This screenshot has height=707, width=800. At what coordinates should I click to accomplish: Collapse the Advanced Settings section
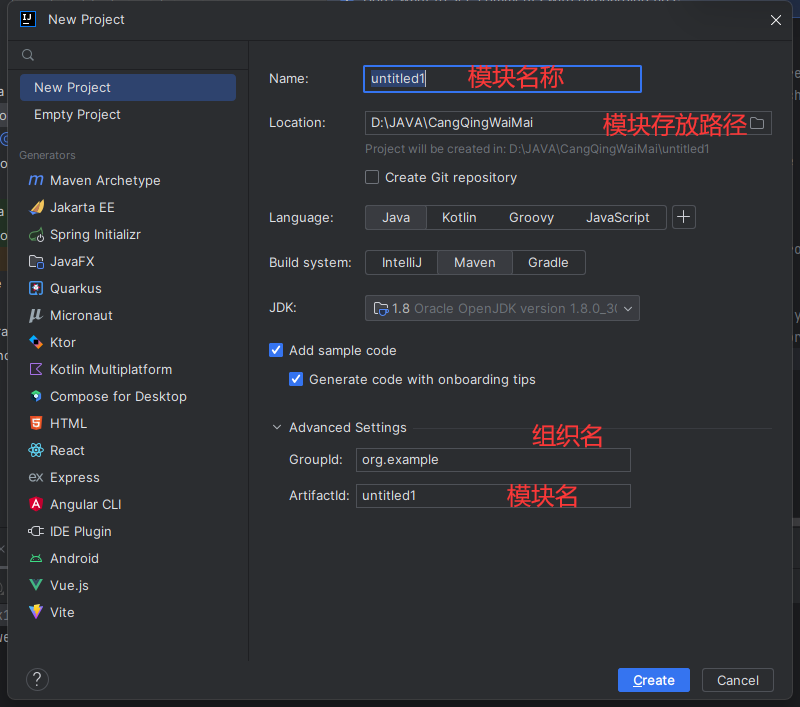[x=277, y=427]
